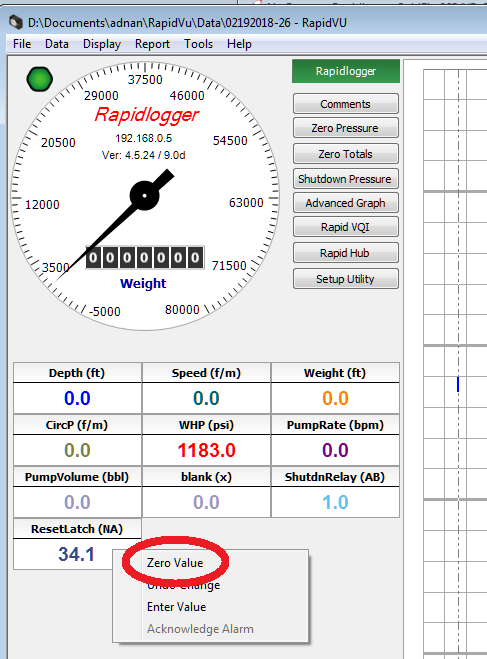Click the WHP (psi) header

[206, 425]
